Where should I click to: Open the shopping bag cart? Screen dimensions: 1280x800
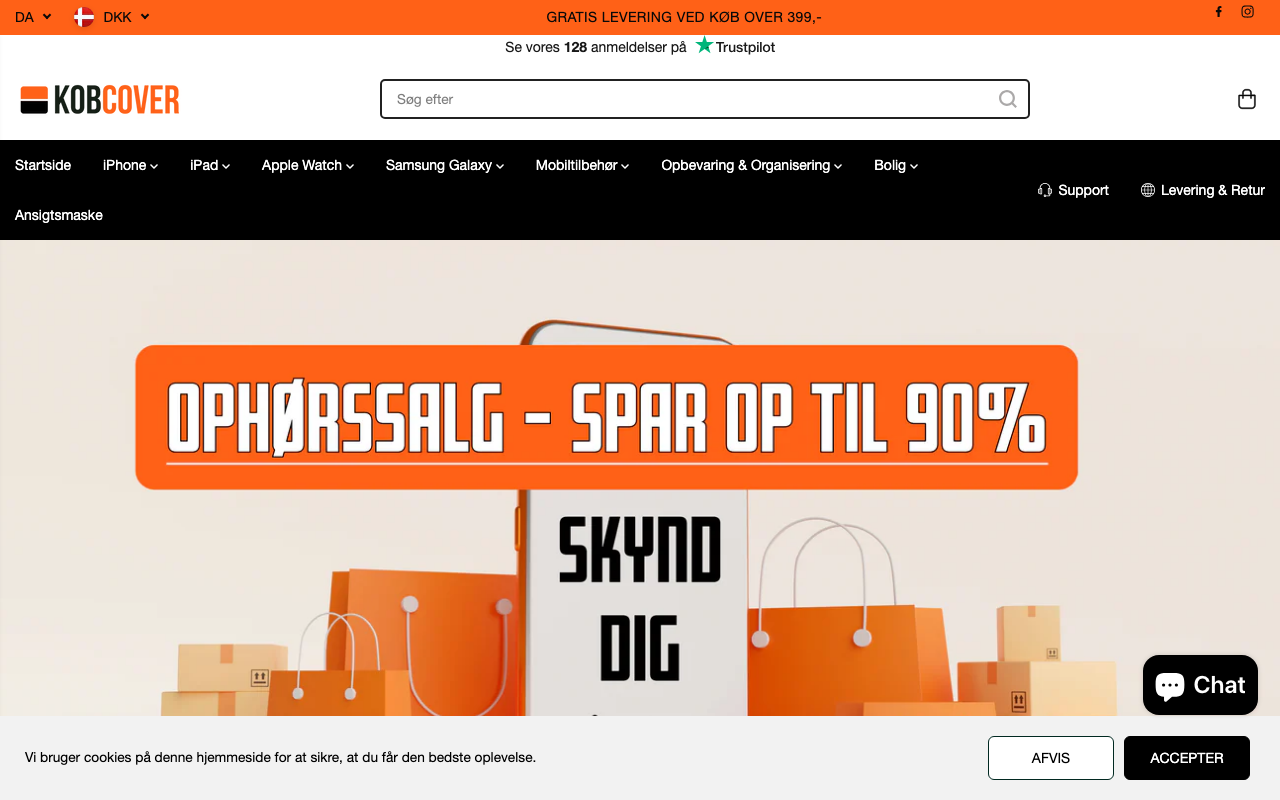(1246, 99)
